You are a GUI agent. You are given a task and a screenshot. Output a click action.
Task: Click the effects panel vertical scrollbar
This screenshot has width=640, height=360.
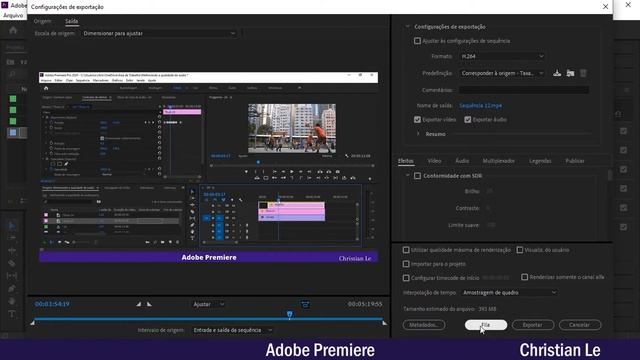tap(610, 175)
